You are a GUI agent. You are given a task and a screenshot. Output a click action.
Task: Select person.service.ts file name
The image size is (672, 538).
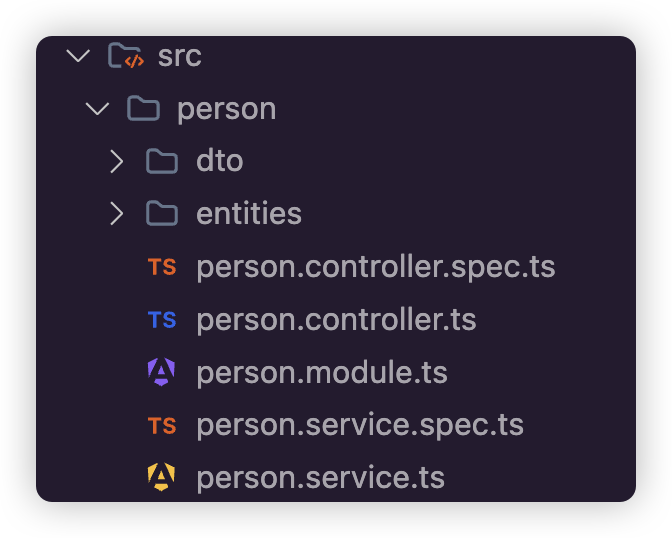point(320,478)
